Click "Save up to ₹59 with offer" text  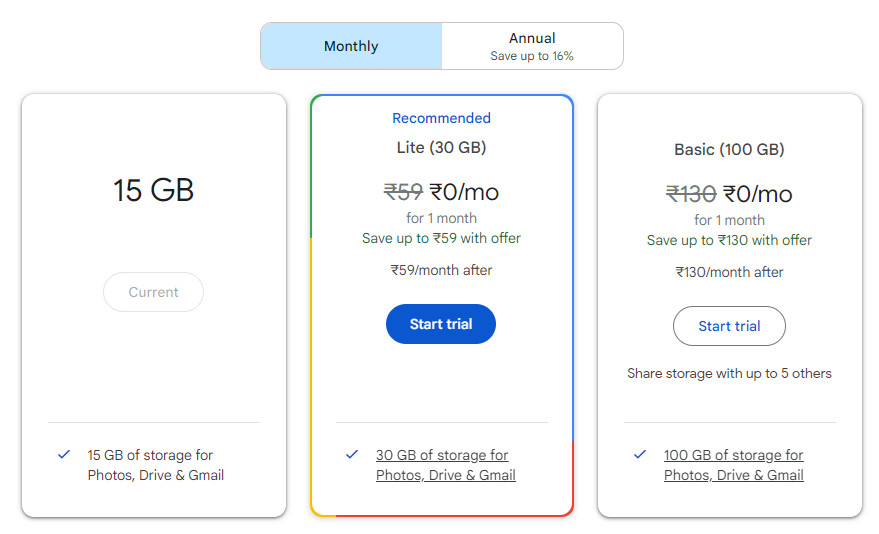441,238
